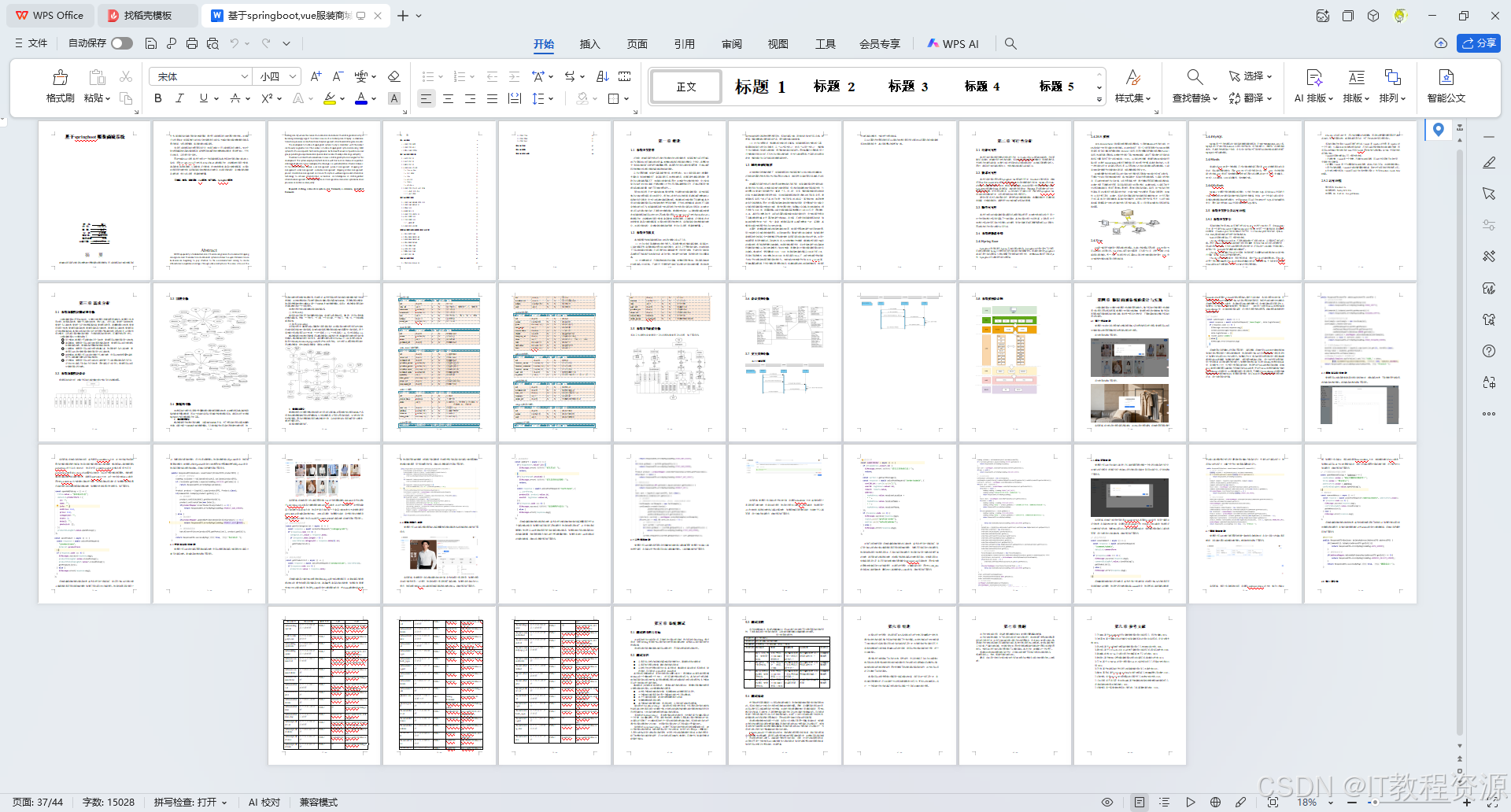Click the outline view icon in status bar
The image size is (1511, 812).
pyautogui.click(x=1165, y=803)
